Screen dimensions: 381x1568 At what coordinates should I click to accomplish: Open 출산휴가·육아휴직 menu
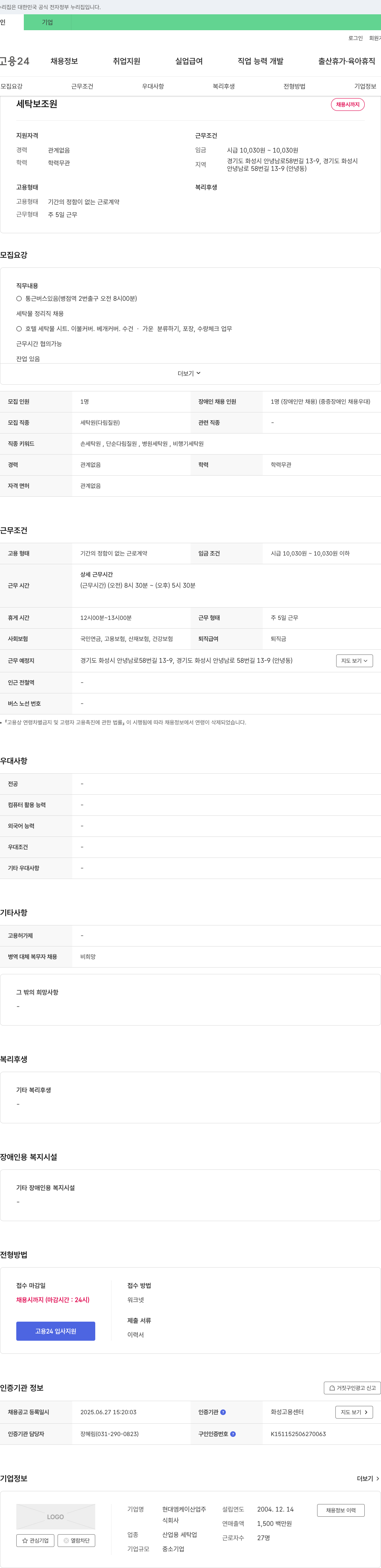(346, 61)
